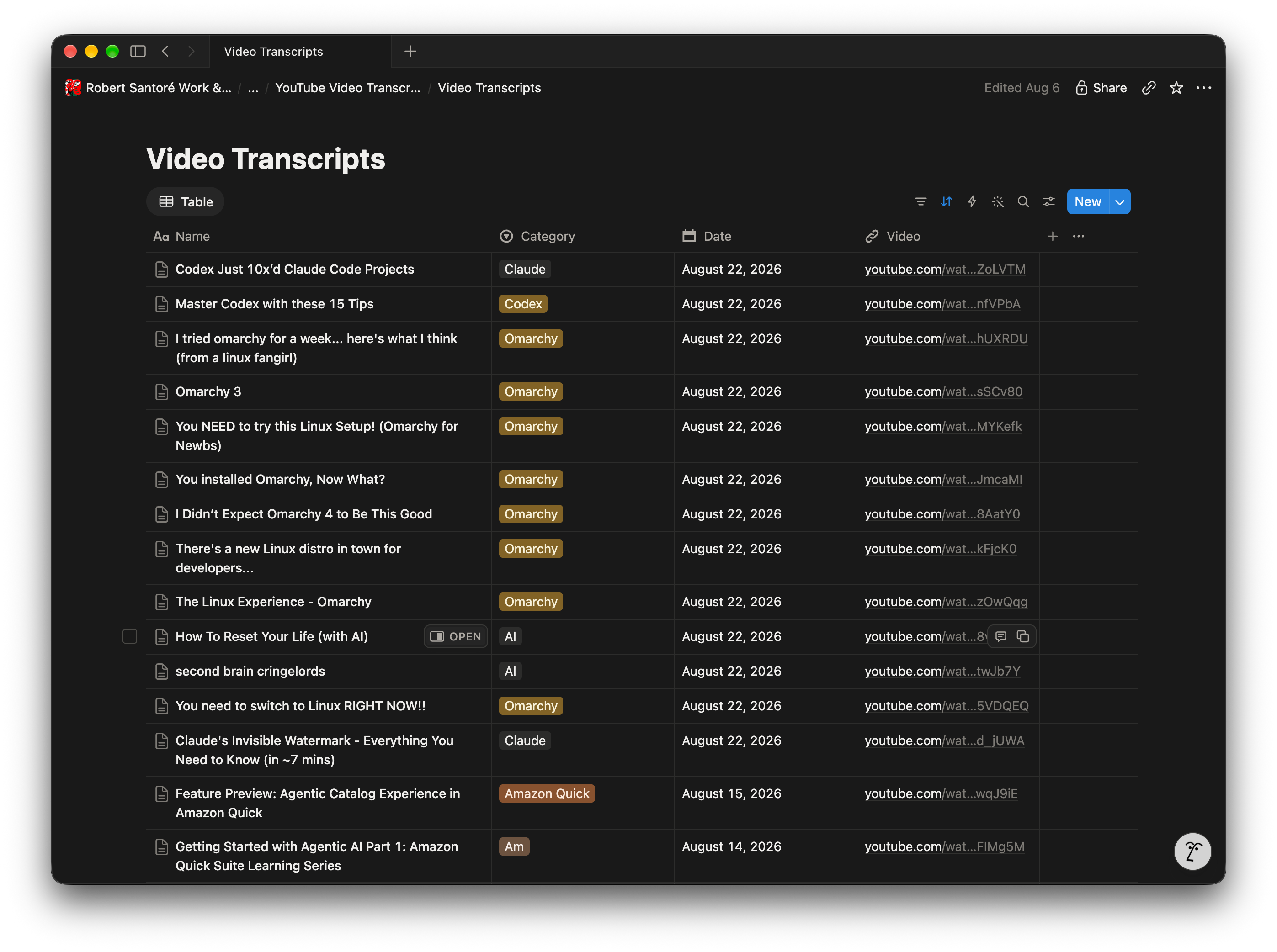Edit the Codex category tag

523,304
